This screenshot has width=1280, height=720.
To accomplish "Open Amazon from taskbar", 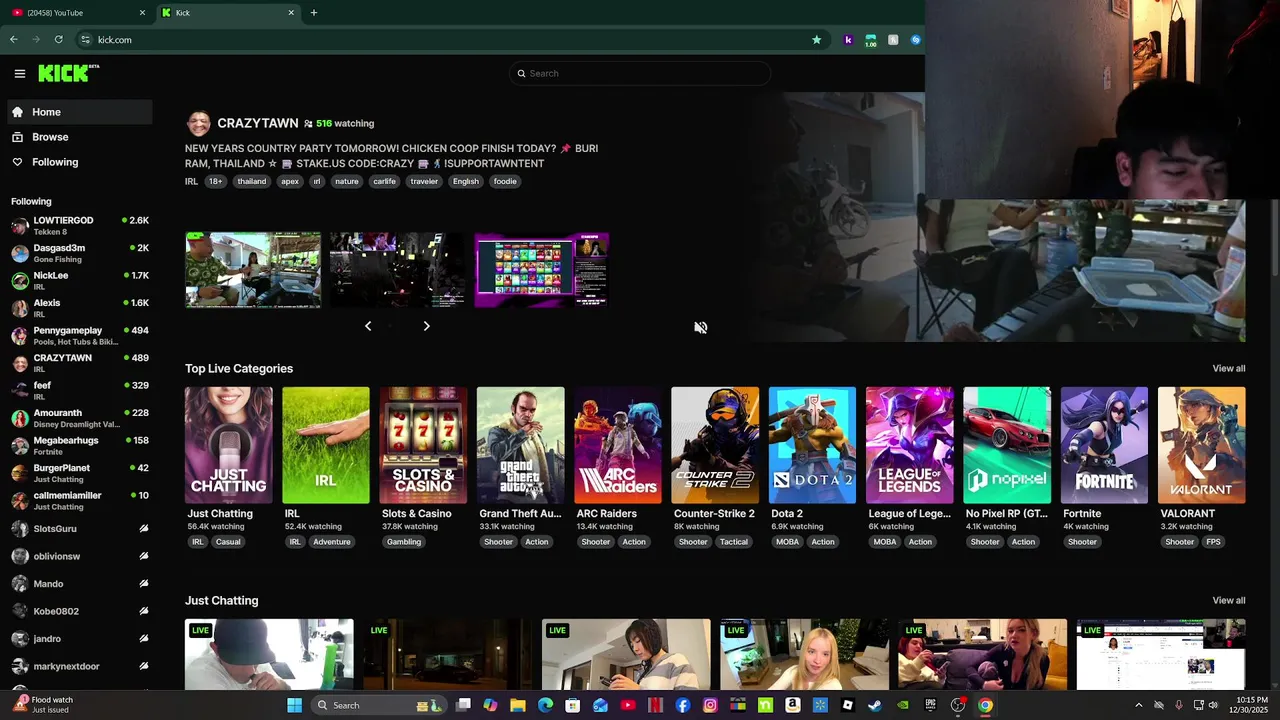I will click(x=792, y=705).
